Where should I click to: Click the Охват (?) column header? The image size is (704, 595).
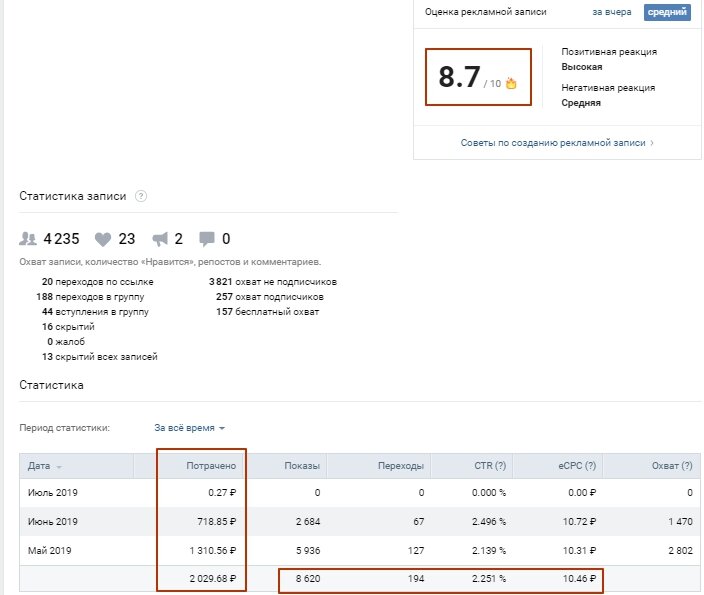(x=672, y=466)
